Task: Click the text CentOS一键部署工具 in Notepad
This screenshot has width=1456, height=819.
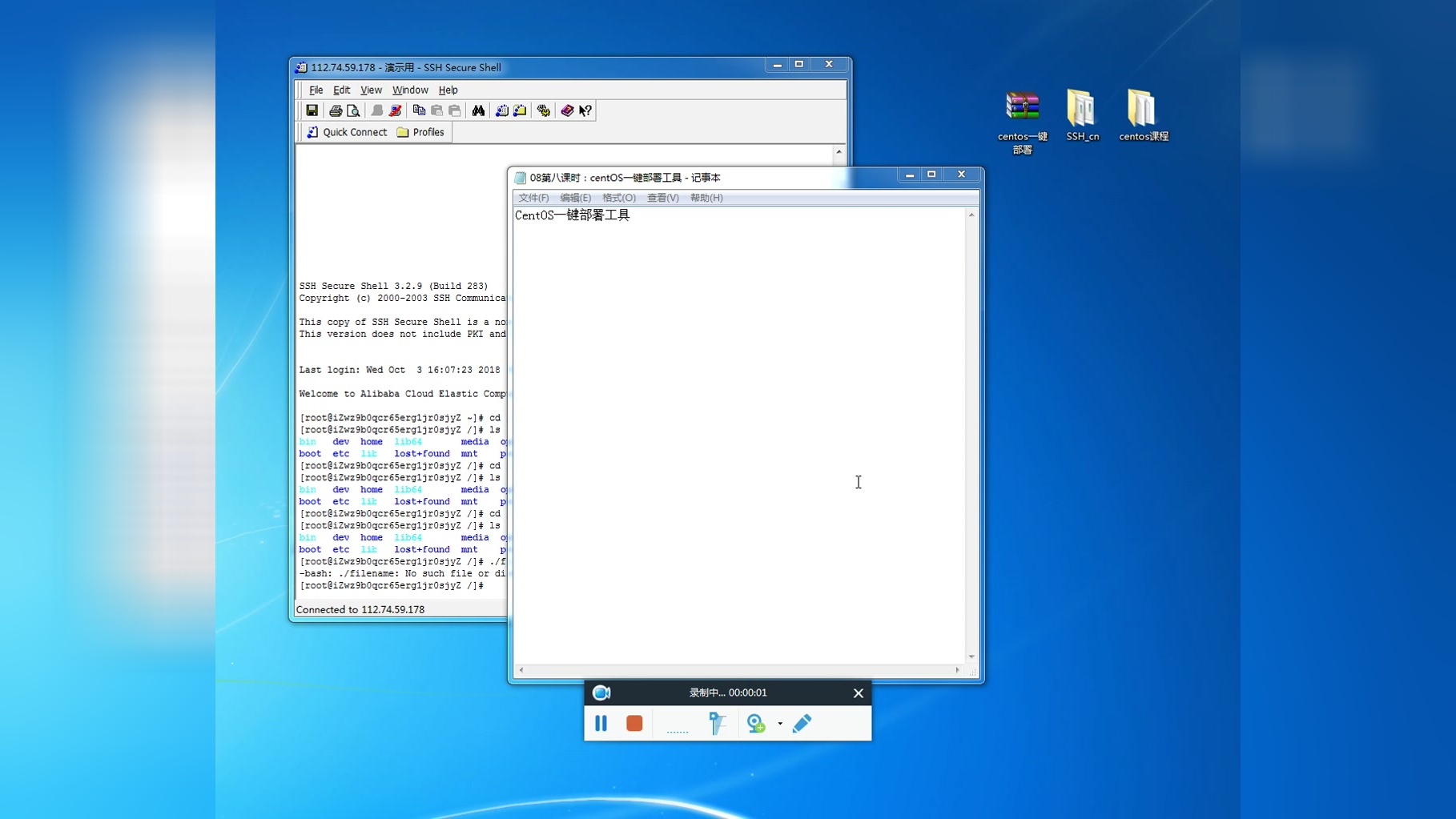Action: coord(573,215)
